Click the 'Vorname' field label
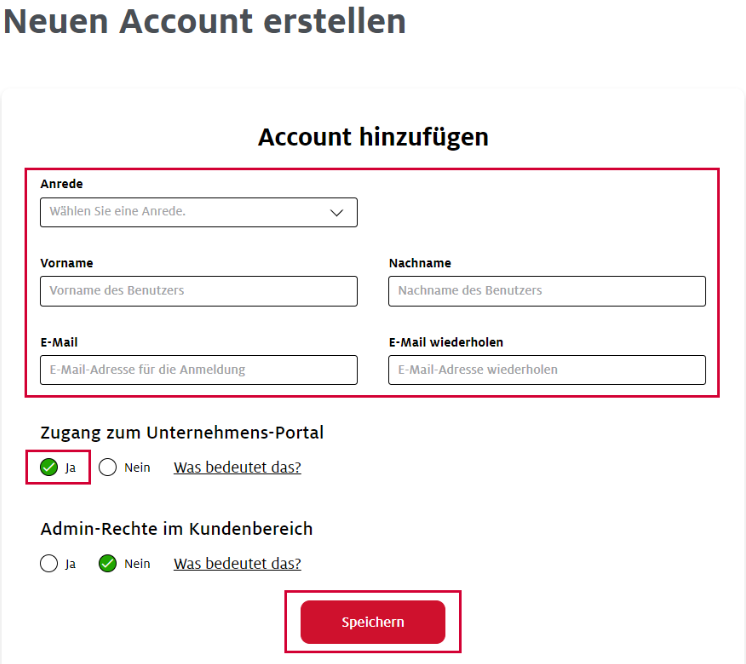Viewport: 746px width, 664px height. pyautogui.click(x=67, y=263)
